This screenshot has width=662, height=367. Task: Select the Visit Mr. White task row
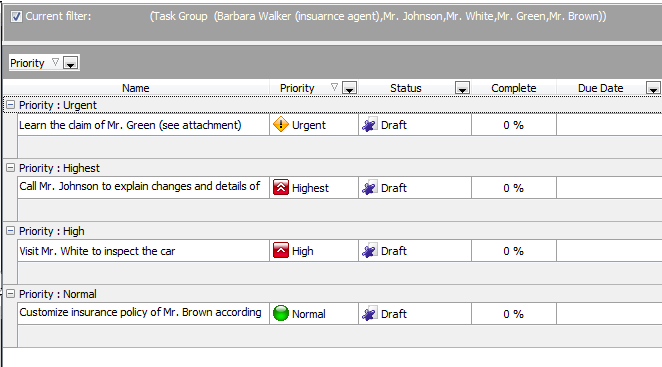click(x=339, y=251)
